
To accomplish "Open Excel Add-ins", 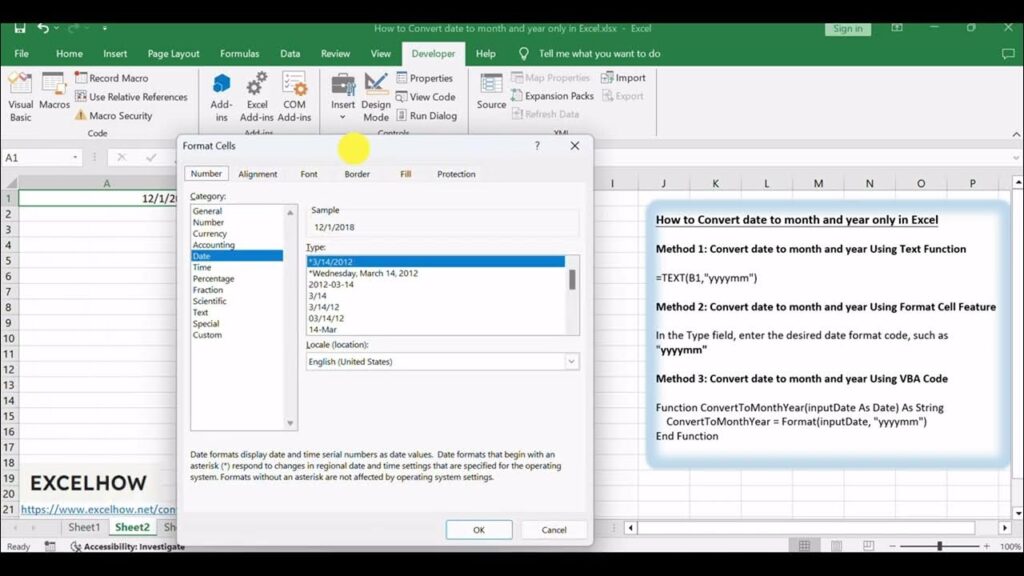I will pos(257,97).
